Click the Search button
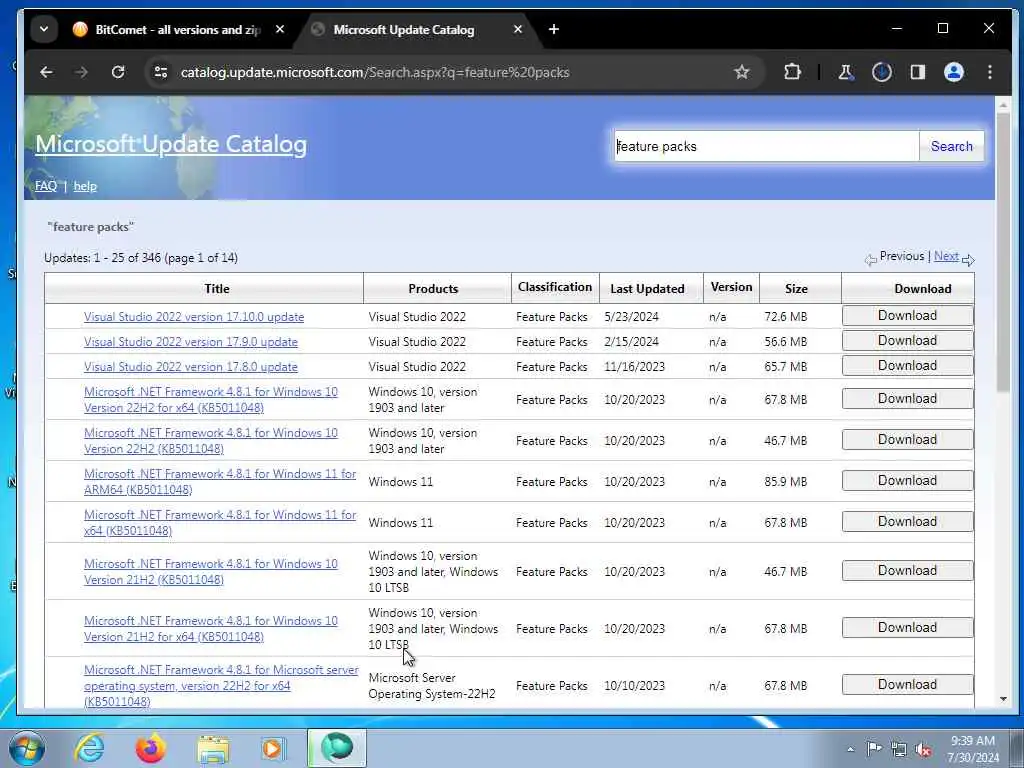1024x768 pixels. (x=952, y=146)
